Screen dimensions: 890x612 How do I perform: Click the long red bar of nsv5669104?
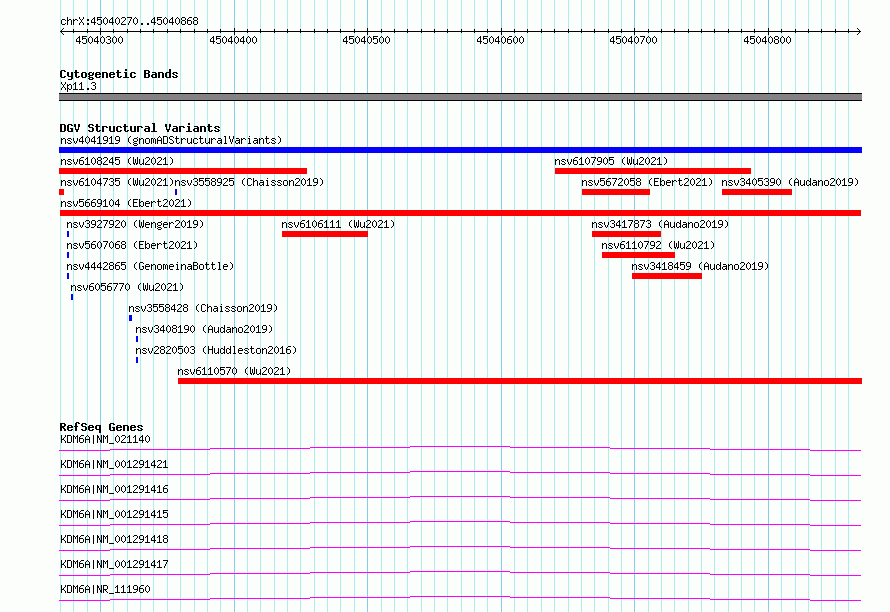tap(460, 213)
